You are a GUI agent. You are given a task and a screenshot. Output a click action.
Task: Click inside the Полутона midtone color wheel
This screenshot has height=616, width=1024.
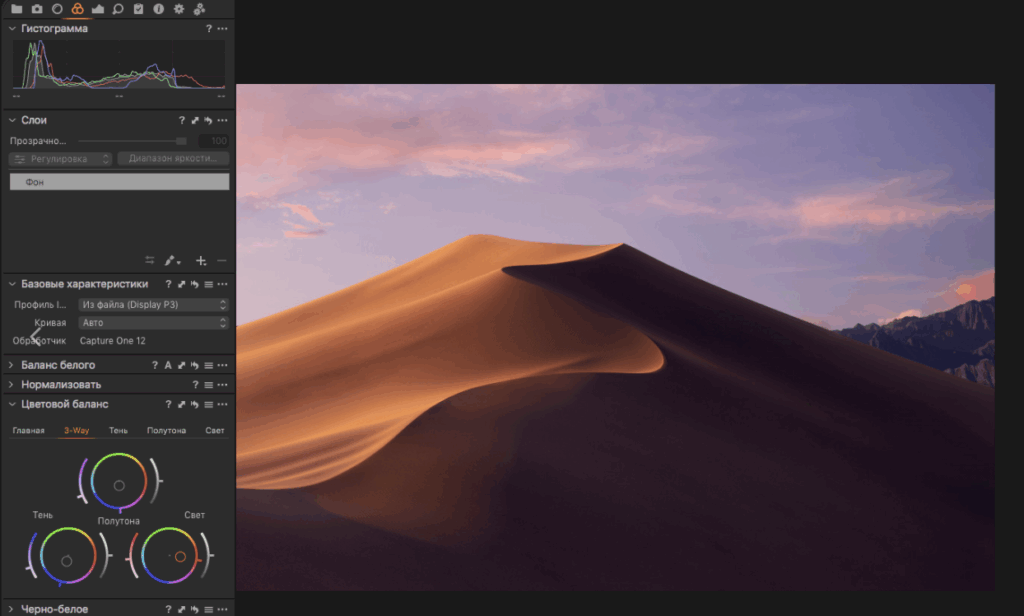click(119, 481)
